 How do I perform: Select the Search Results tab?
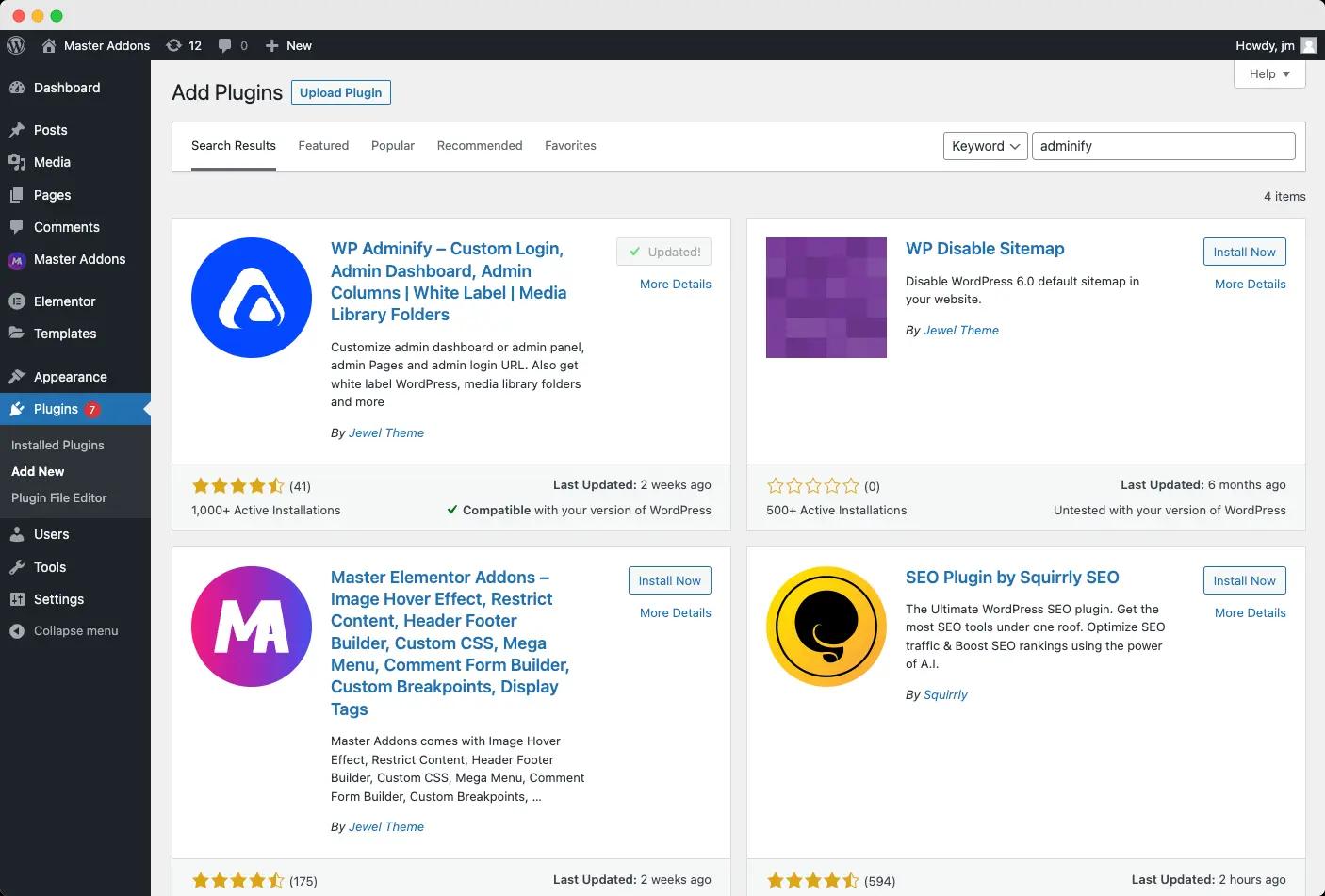234,146
